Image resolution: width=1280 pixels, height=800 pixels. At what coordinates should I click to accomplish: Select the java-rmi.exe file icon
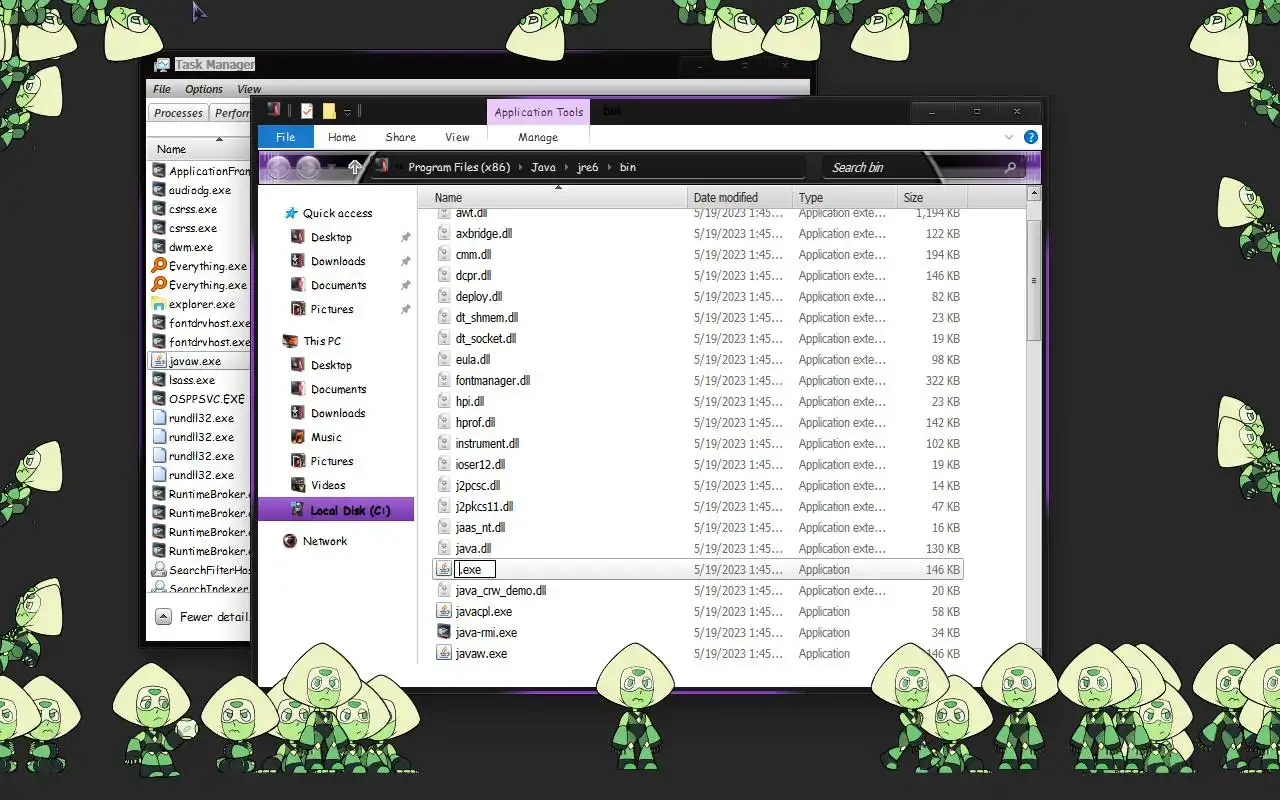(444, 632)
